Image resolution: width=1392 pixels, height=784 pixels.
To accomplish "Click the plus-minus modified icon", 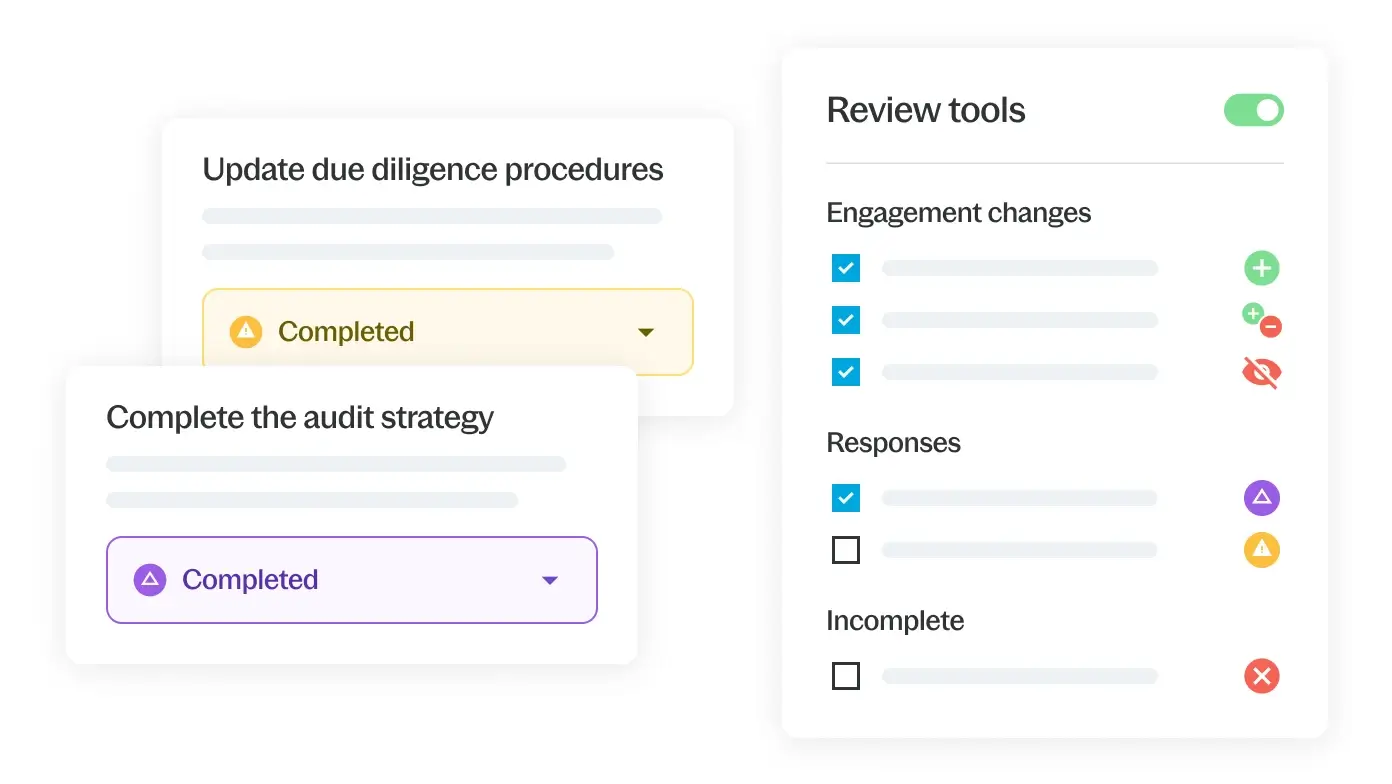I will tap(1262, 320).
